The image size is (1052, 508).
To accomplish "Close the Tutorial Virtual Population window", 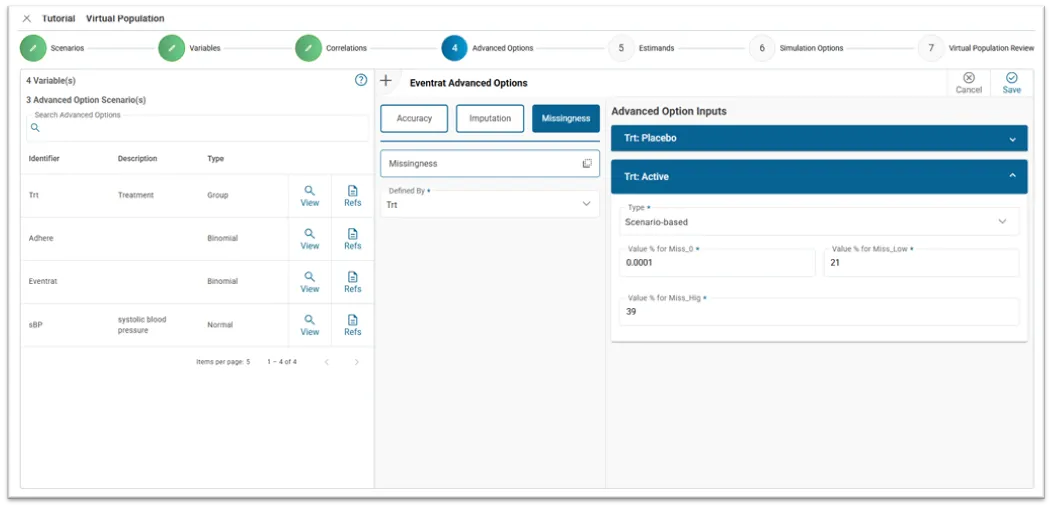I will (27, 18).
